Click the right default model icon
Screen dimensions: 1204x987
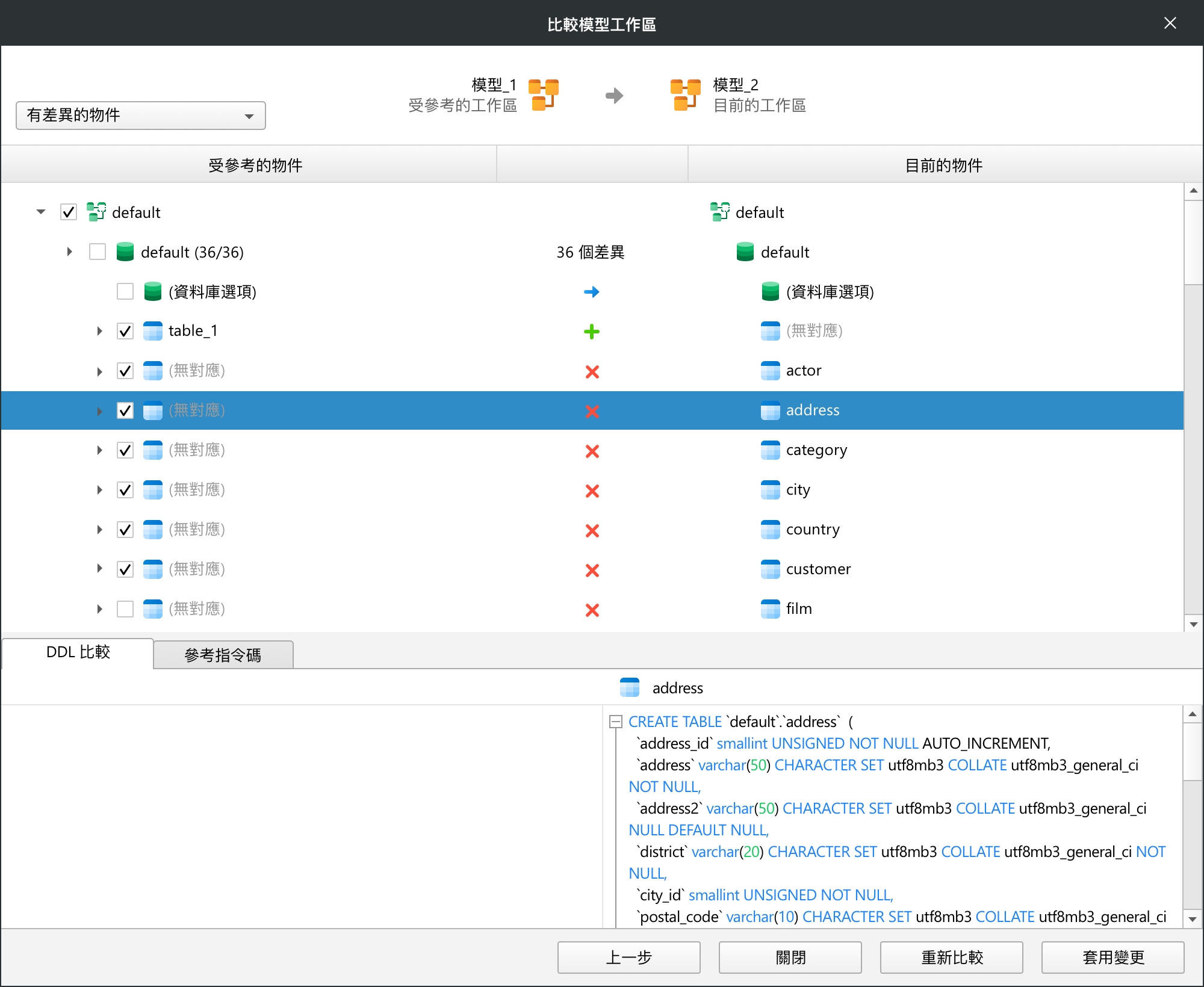pyautogui.click(x=720, y=212)
